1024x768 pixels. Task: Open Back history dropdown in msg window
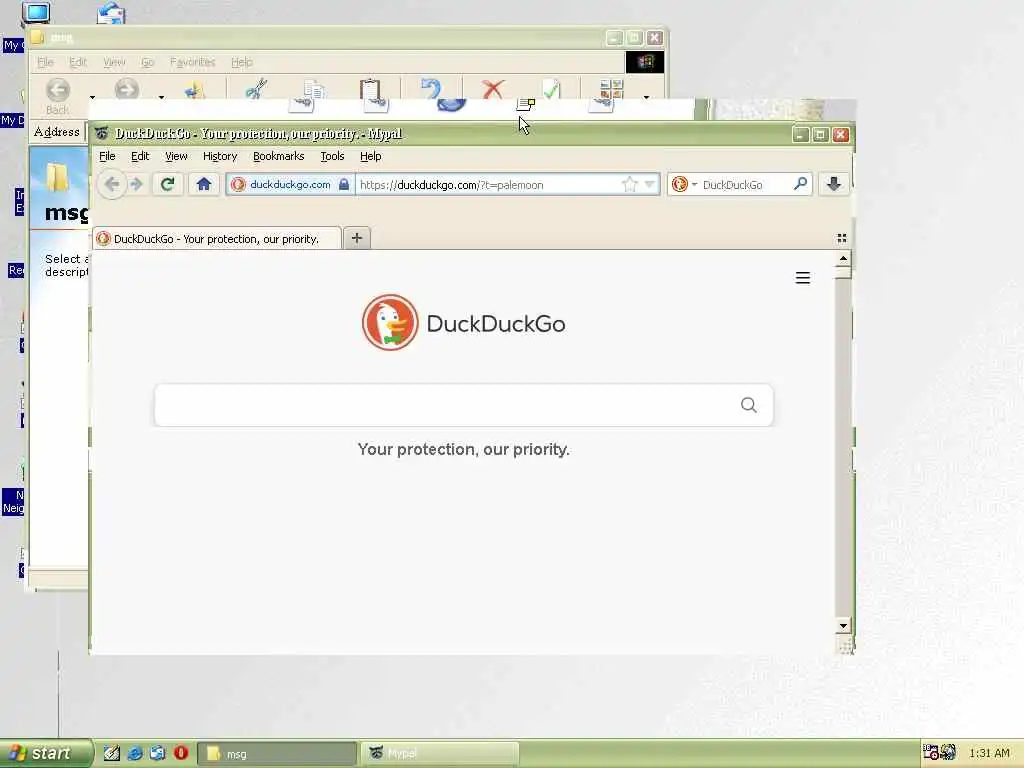pyautogui.click(x=92, y=97)
